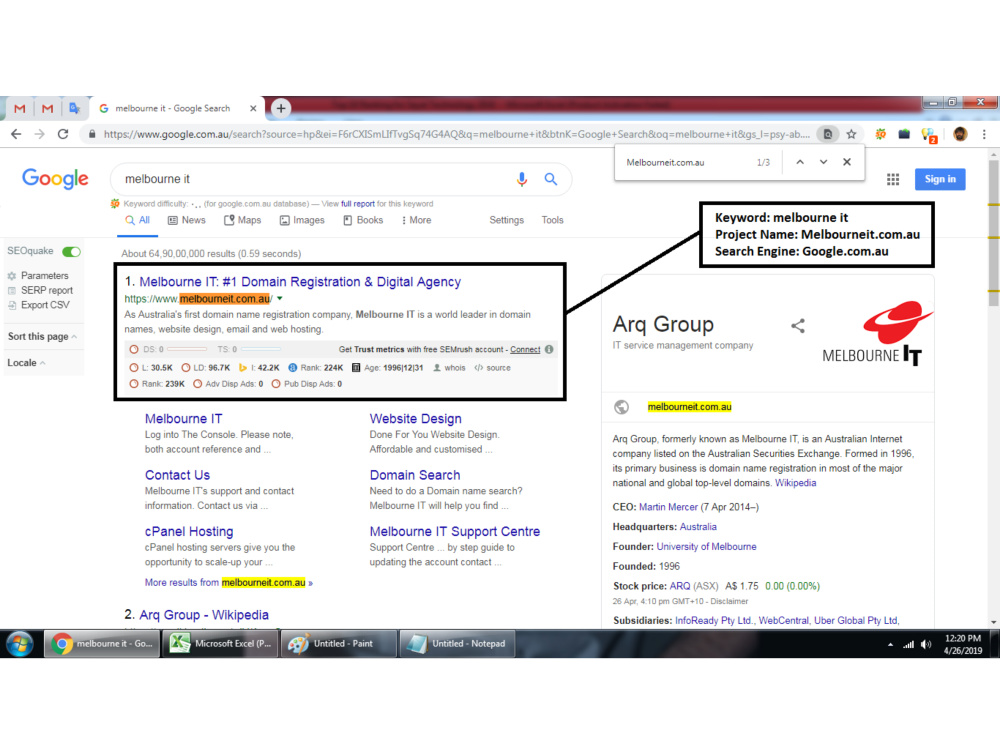1000x750 pixels.
Task: Click the volume icon in system tray
Action: click(925, 645)
